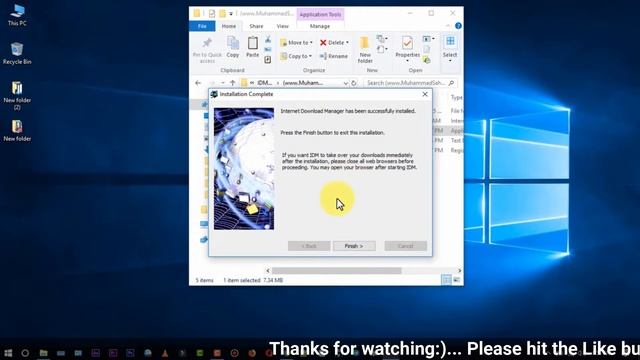Click the Finish button in the installer

pos(354,246)
